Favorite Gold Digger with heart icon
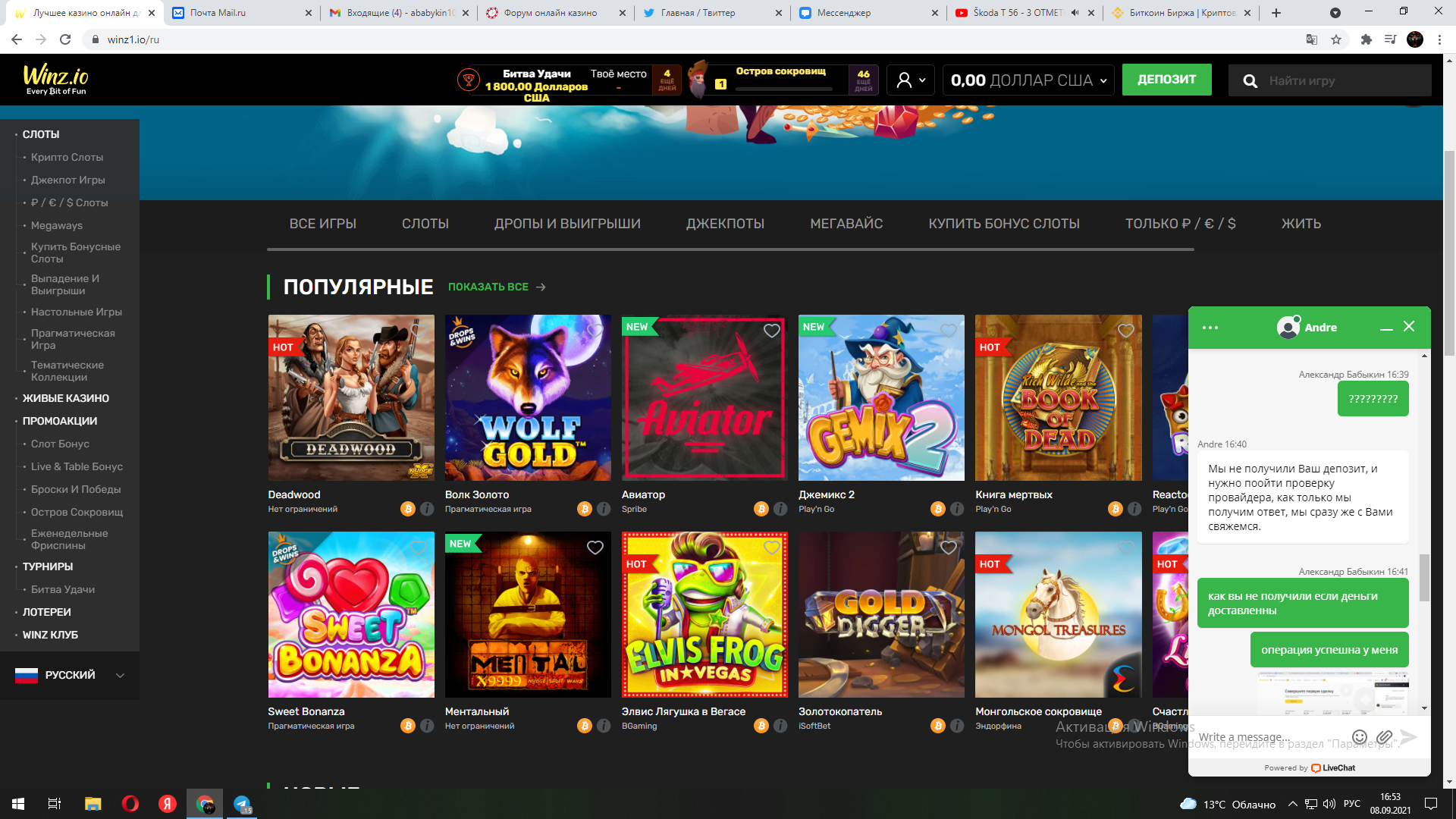 [949, 548]
